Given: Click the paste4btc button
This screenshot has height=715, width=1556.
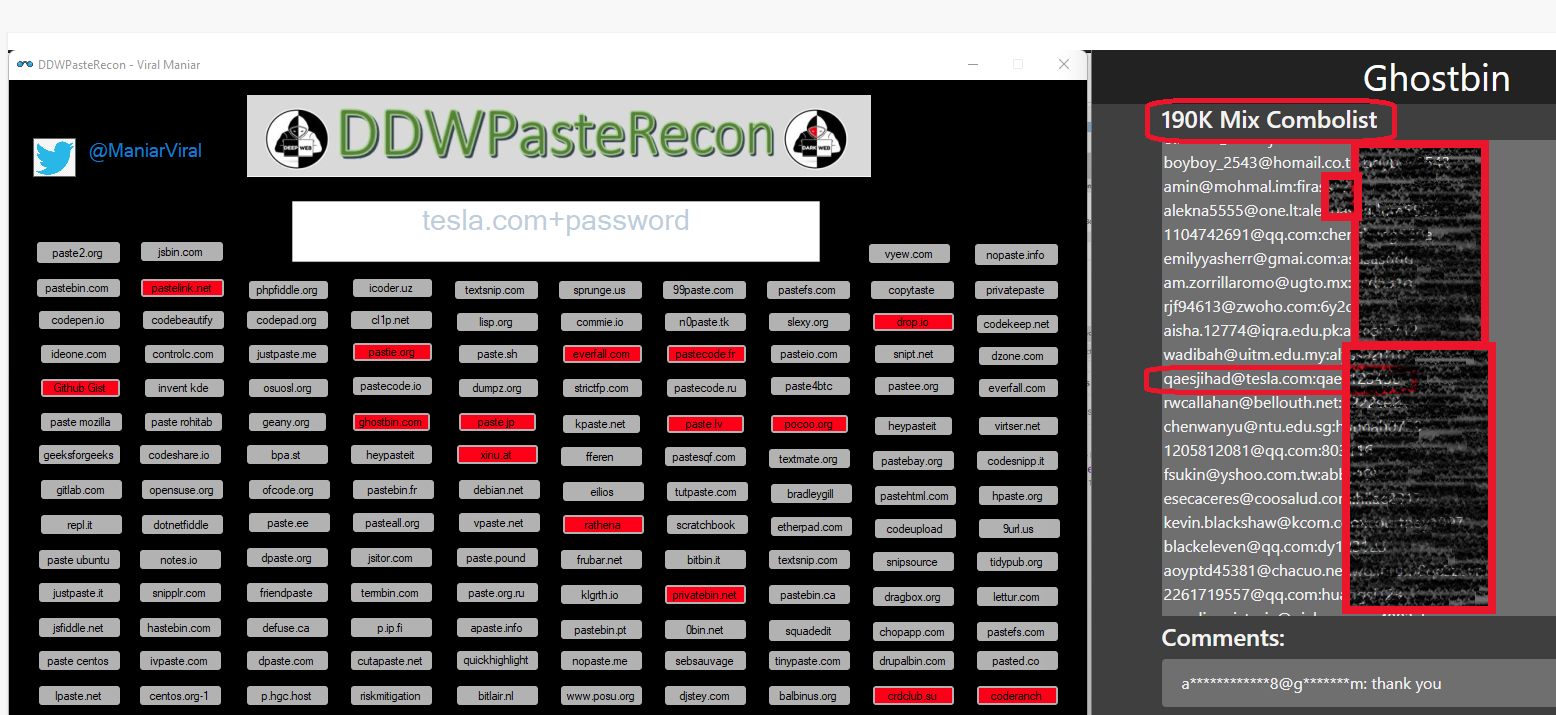Looking at the screenshot, I should tap(810, 386).
